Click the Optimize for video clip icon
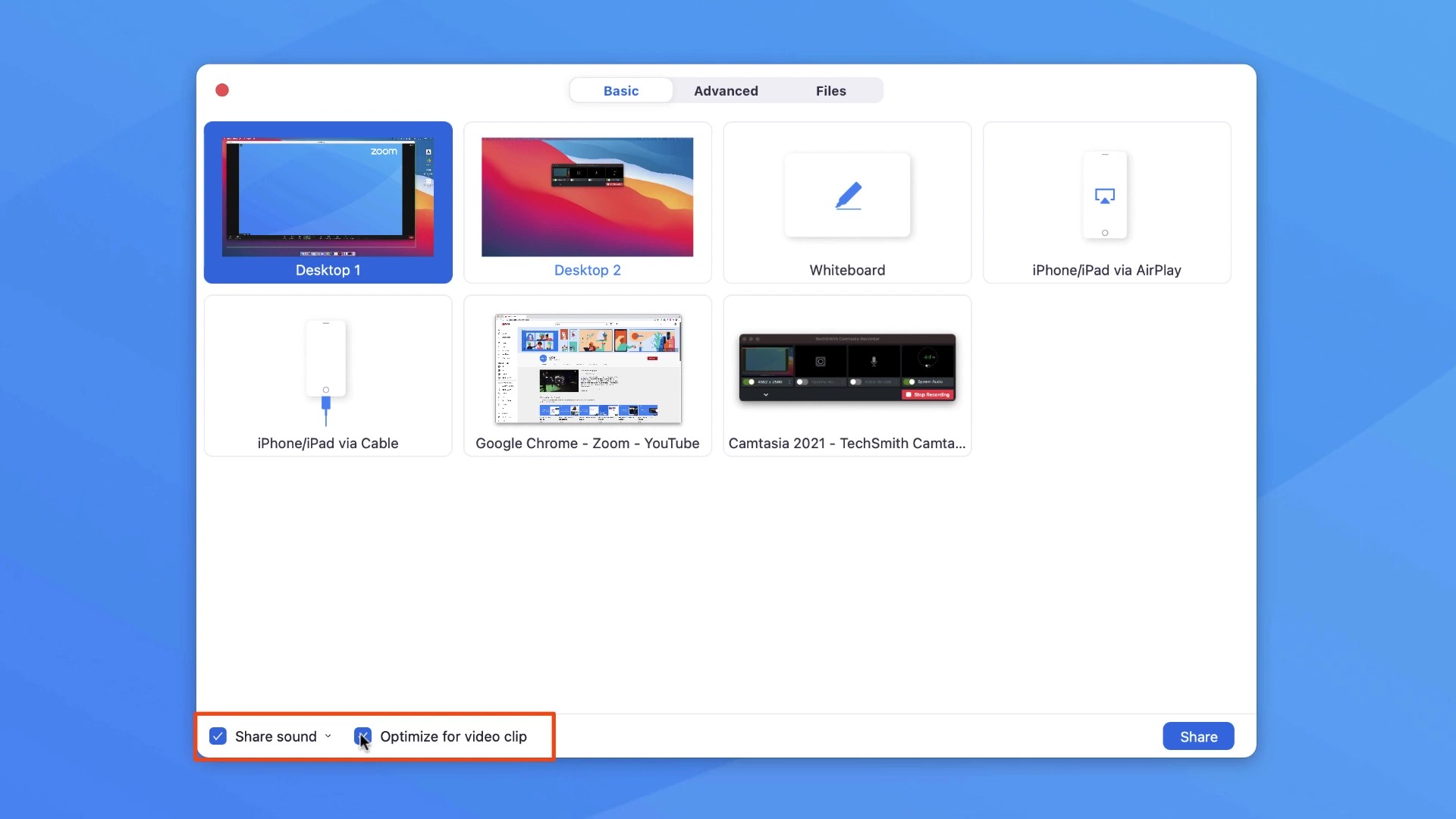Image resolution: width=1456 pixels, height=819 pixels. (363, 736)
